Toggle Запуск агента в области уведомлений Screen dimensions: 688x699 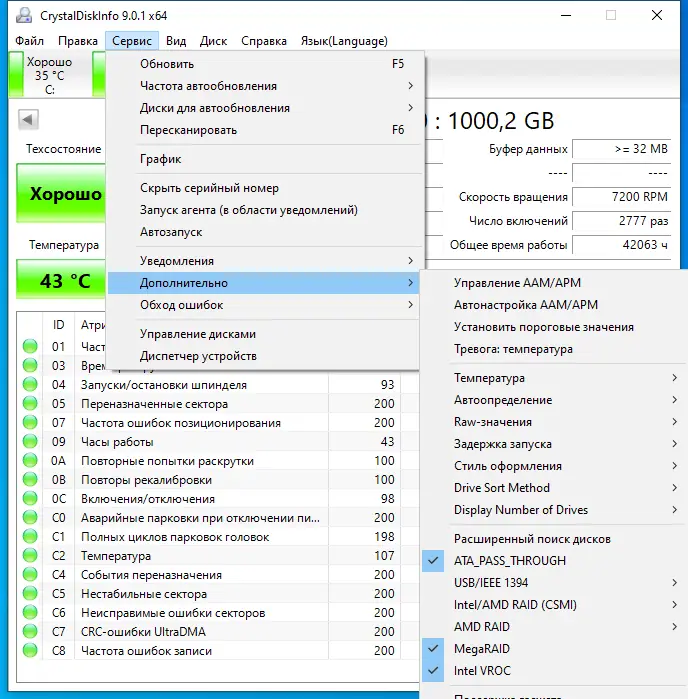tap(263, 210)
